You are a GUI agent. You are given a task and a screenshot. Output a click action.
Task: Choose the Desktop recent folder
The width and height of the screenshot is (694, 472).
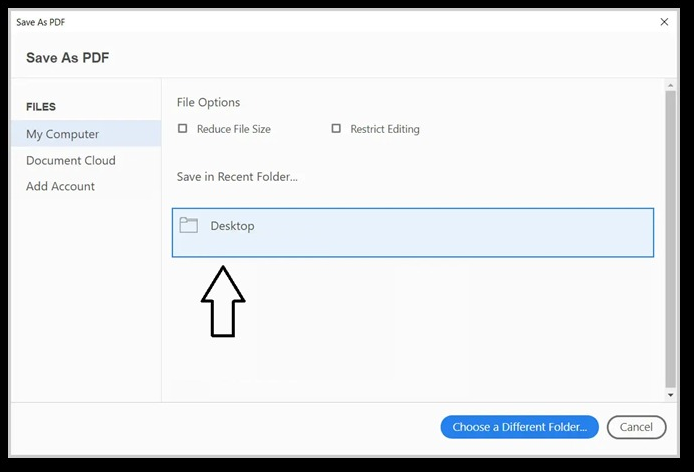point(412,232)
